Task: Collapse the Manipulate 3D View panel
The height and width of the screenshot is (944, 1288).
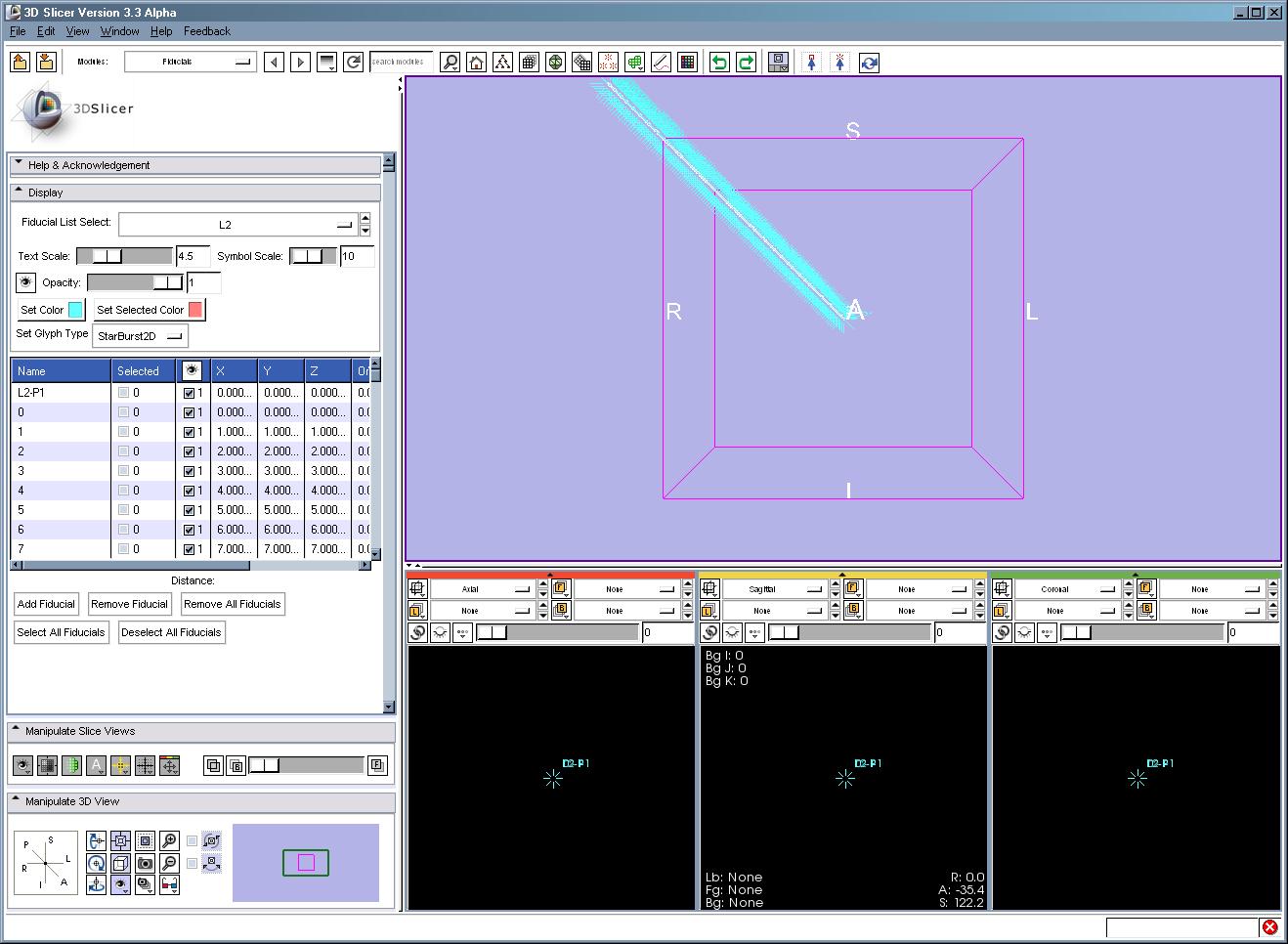Action: (16, 800)
